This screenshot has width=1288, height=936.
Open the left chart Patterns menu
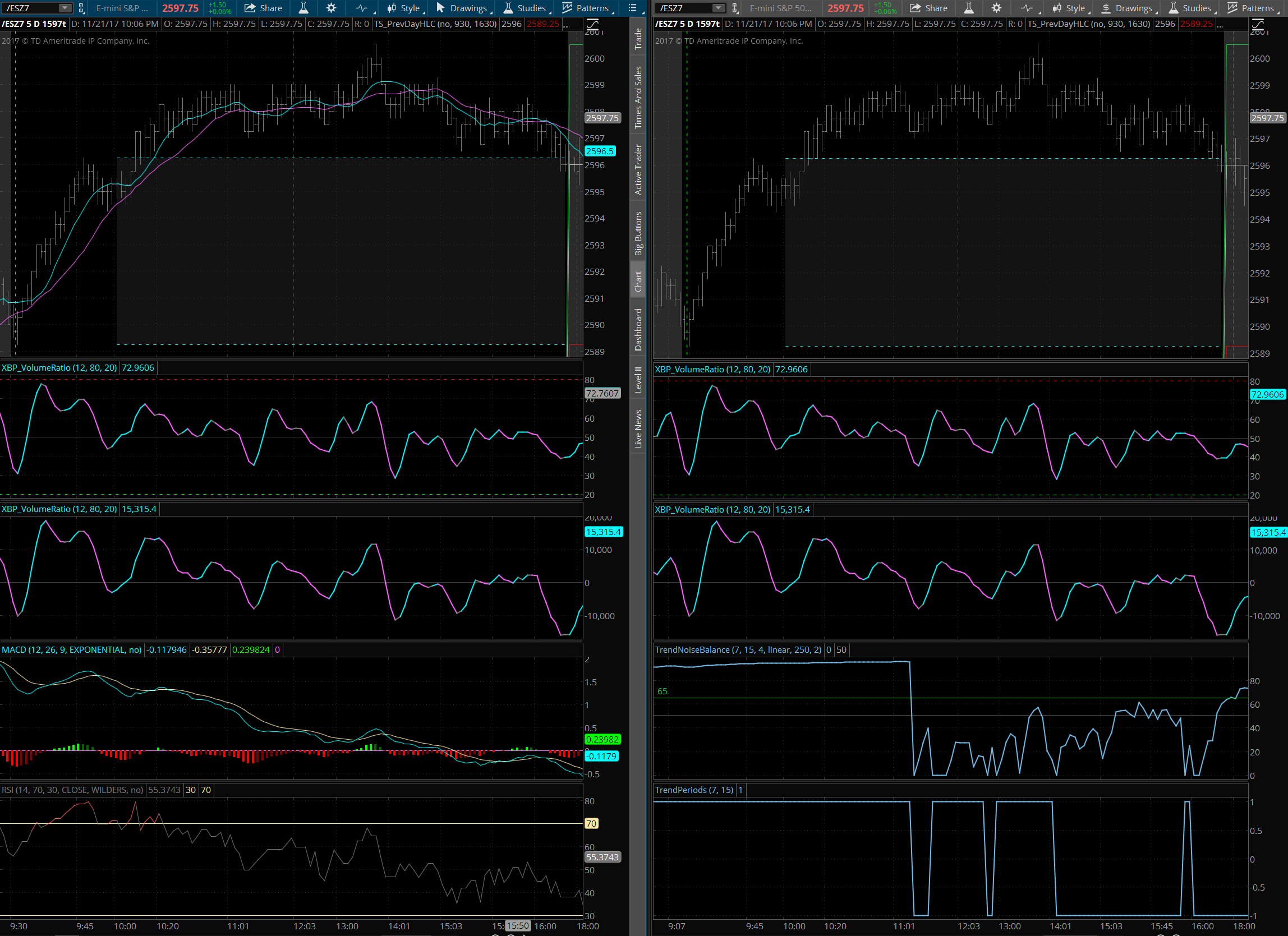coord(586,8)
